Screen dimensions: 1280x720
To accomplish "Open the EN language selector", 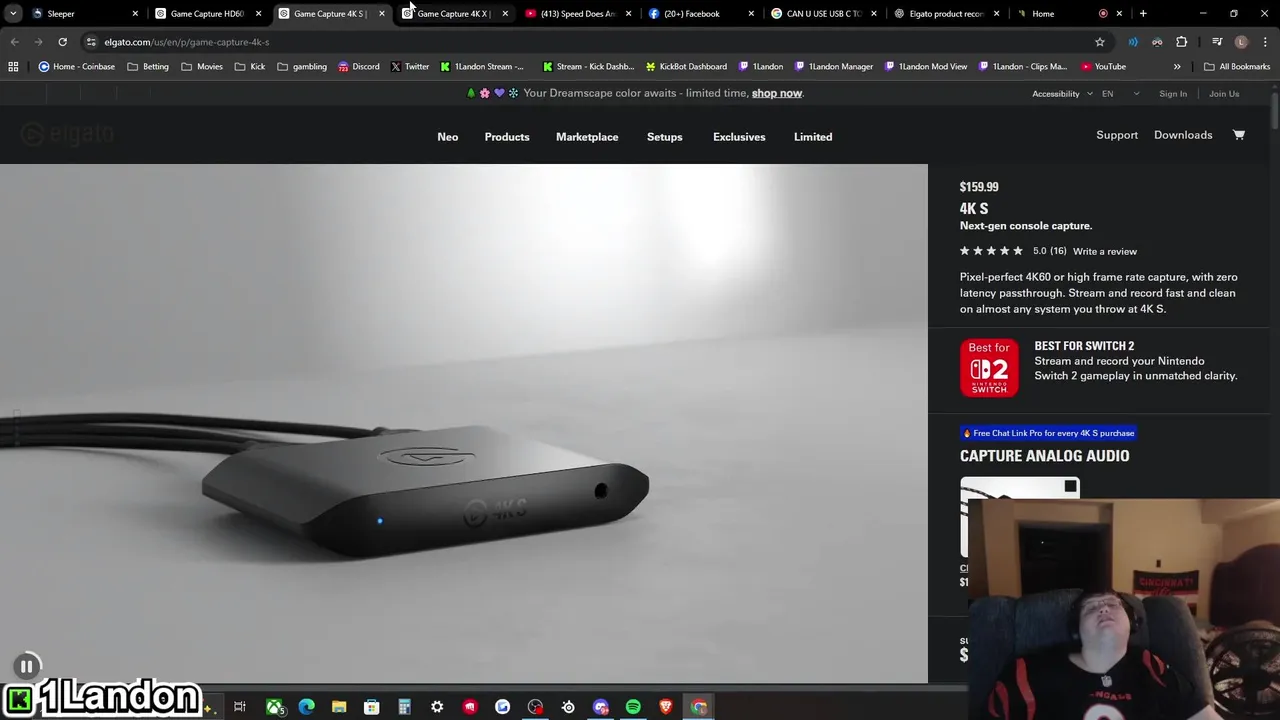I will [x=1120, y=94].
